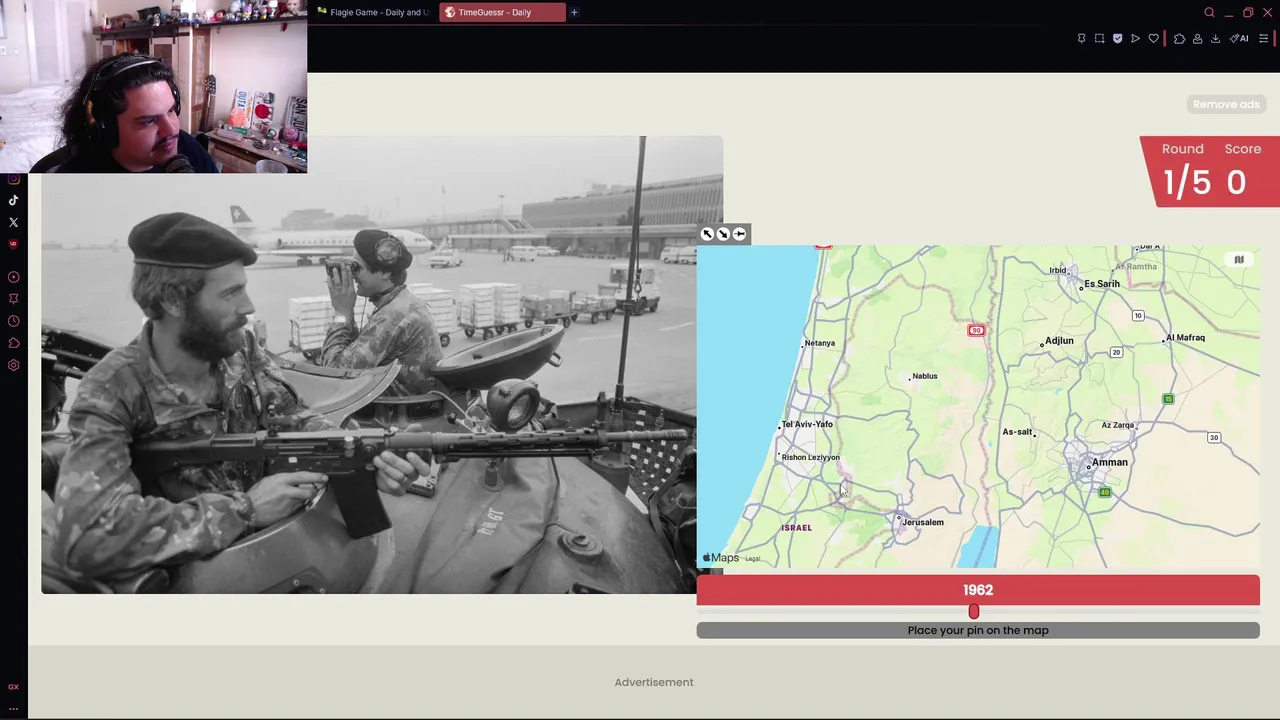Screen dimensions: 1280x720
Task: Click the pinboard pin icon in toolbar
Action: (1081, 39)
